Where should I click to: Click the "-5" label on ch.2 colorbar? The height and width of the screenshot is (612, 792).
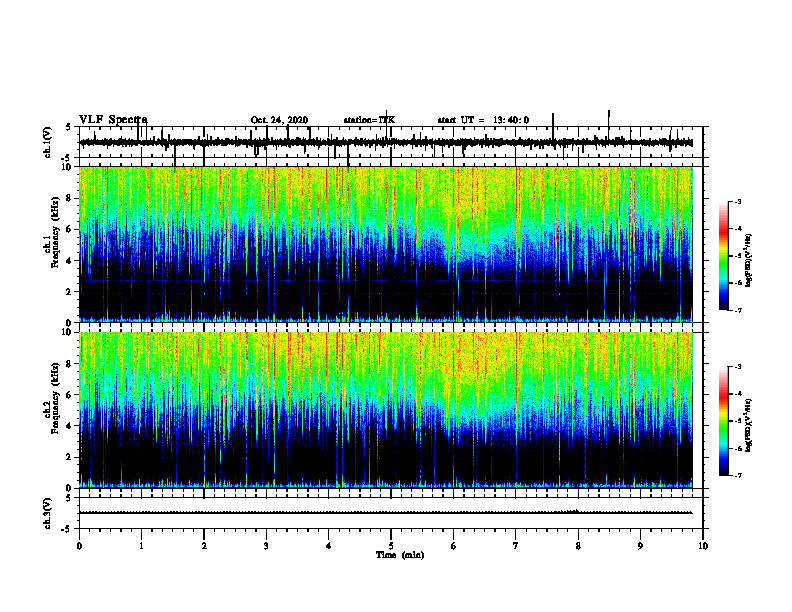pyautogui.click(x=738, y=421)
